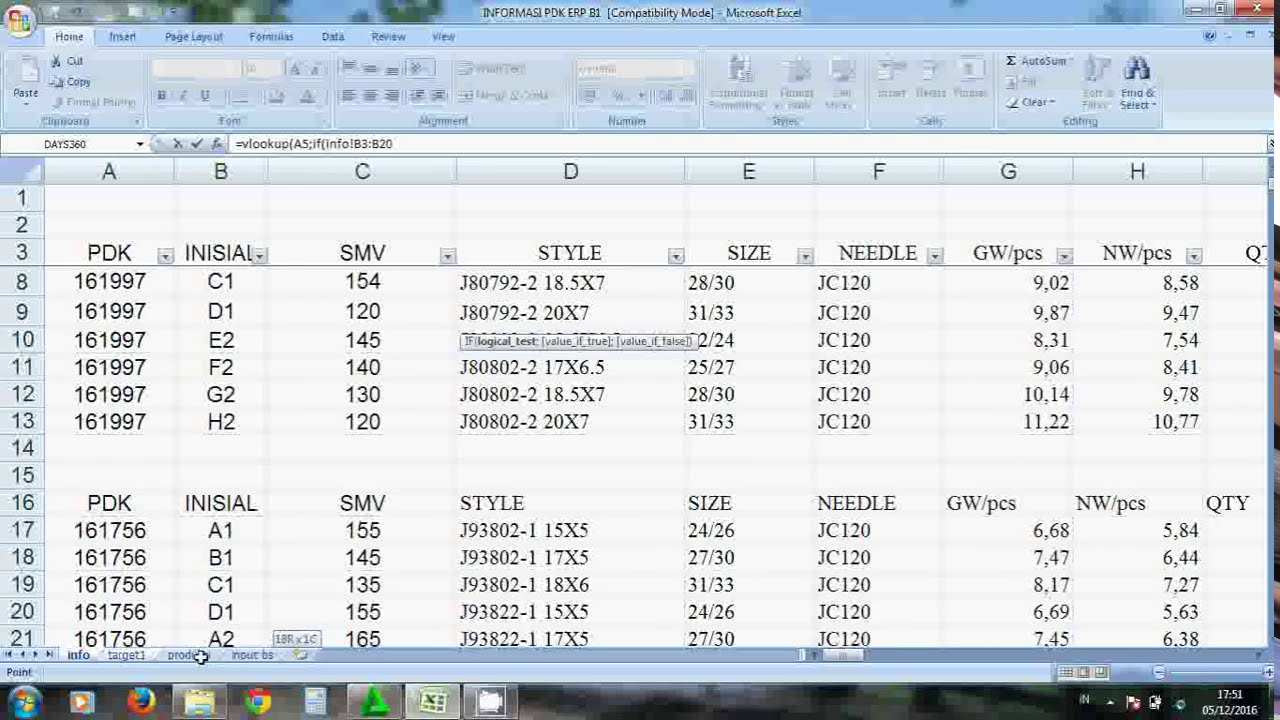Image resolution: width=1280 pixels, height=720 pixels.
Task: Open the PDK column filter dropdown
Action: (165, 256)
